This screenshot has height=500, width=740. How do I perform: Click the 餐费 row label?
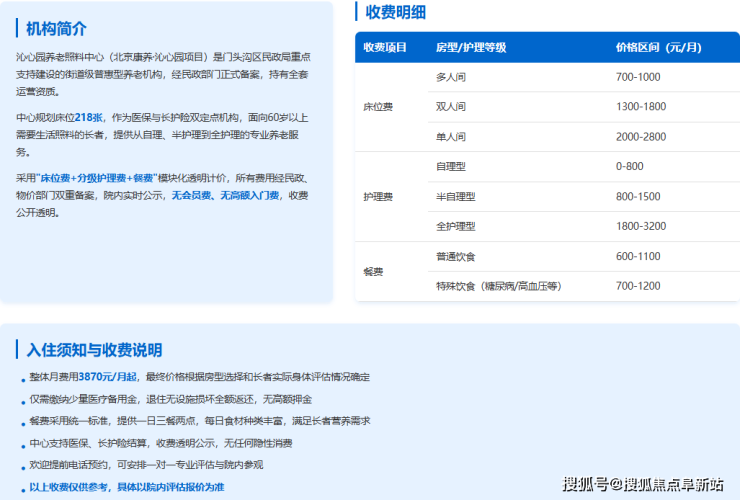[x=373, y=271]
